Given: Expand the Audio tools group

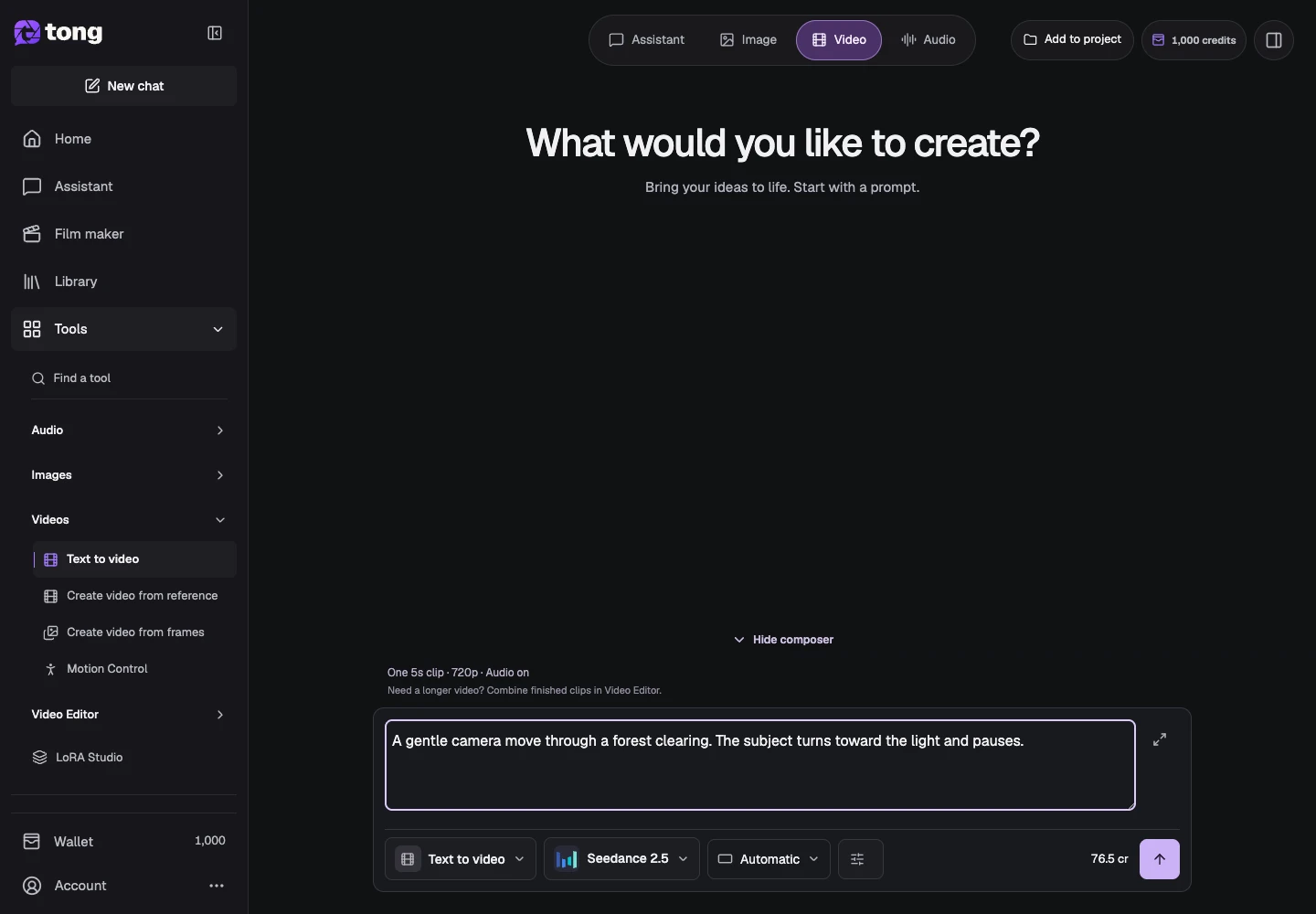Looking at the screenshot, I should (x=128, y=430).
